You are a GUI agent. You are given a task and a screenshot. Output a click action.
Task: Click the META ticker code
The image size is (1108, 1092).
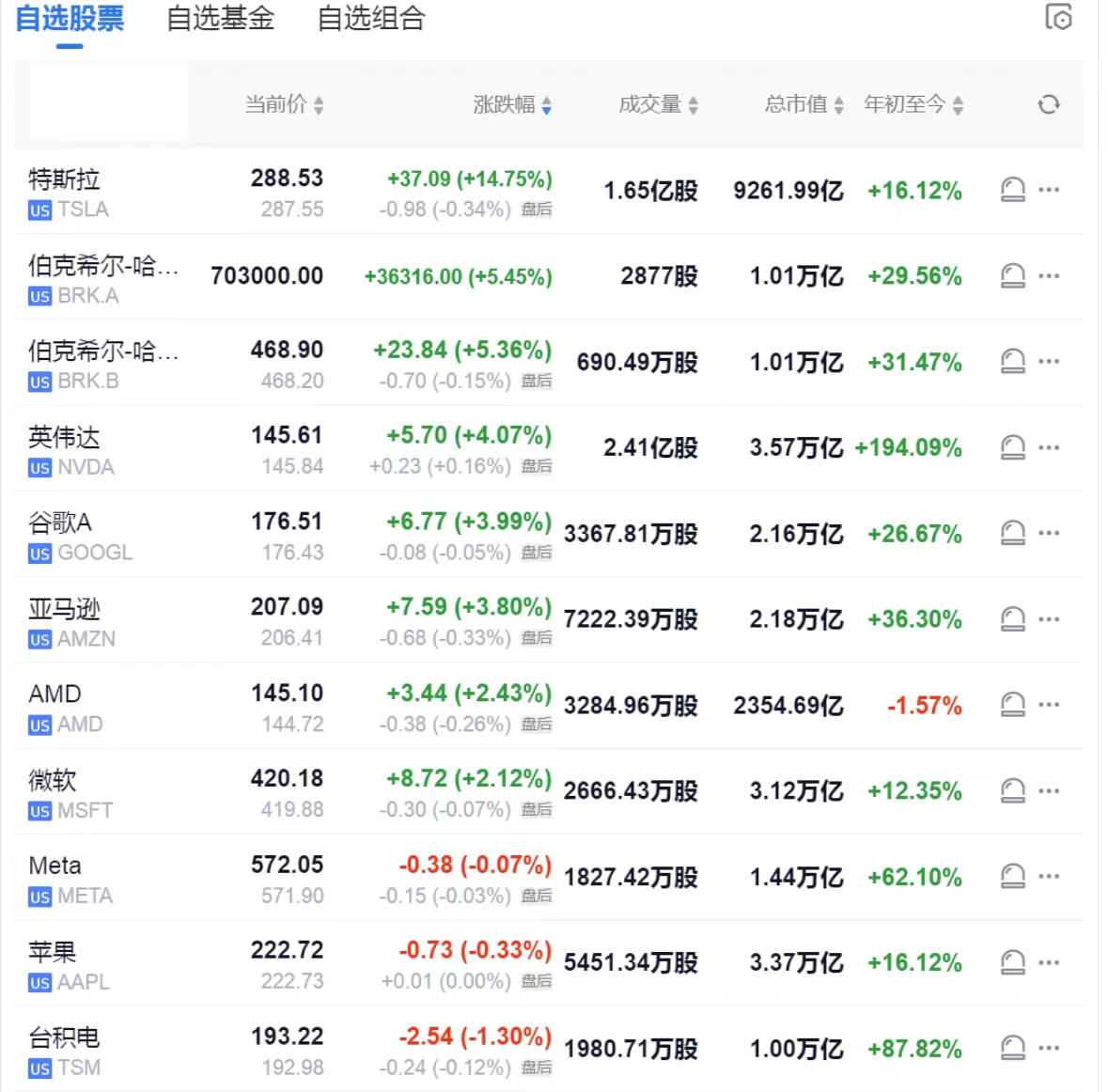point(86,896)
